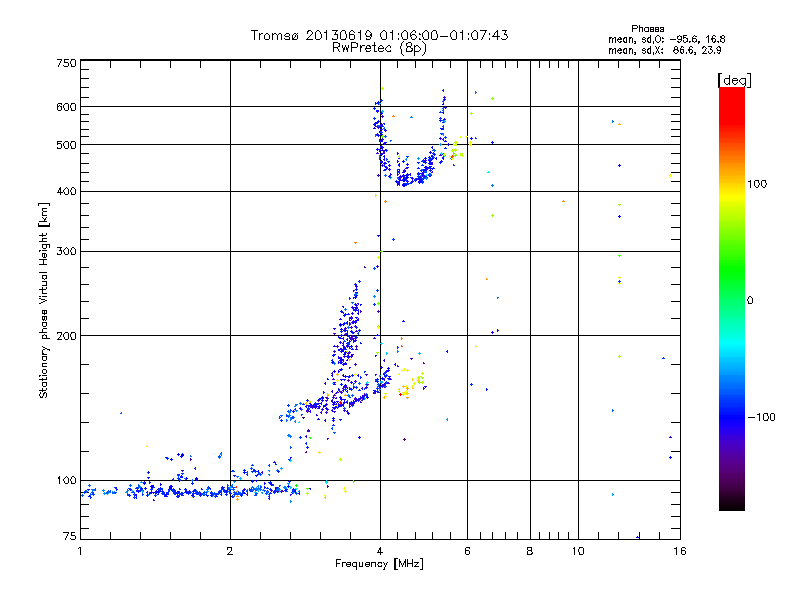Click the y-axis tick label '75'

pos(70,536)
